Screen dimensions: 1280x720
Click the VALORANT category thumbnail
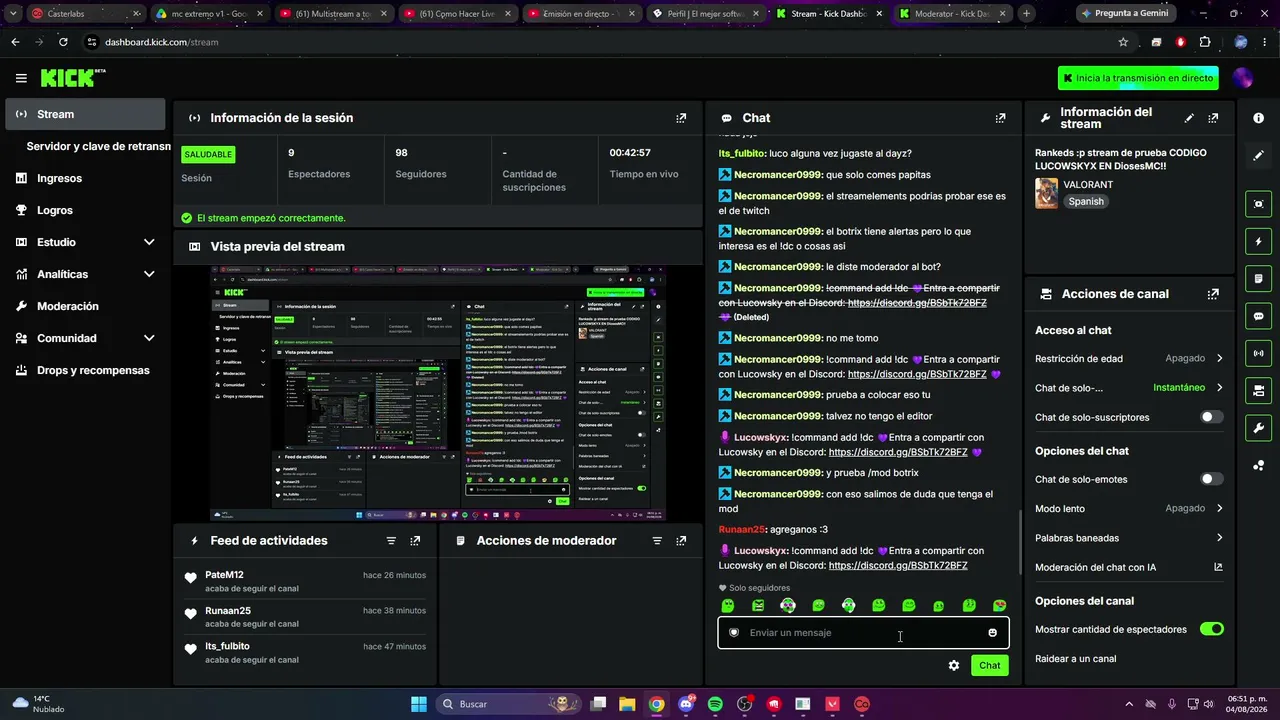[x=1046, y=193]
